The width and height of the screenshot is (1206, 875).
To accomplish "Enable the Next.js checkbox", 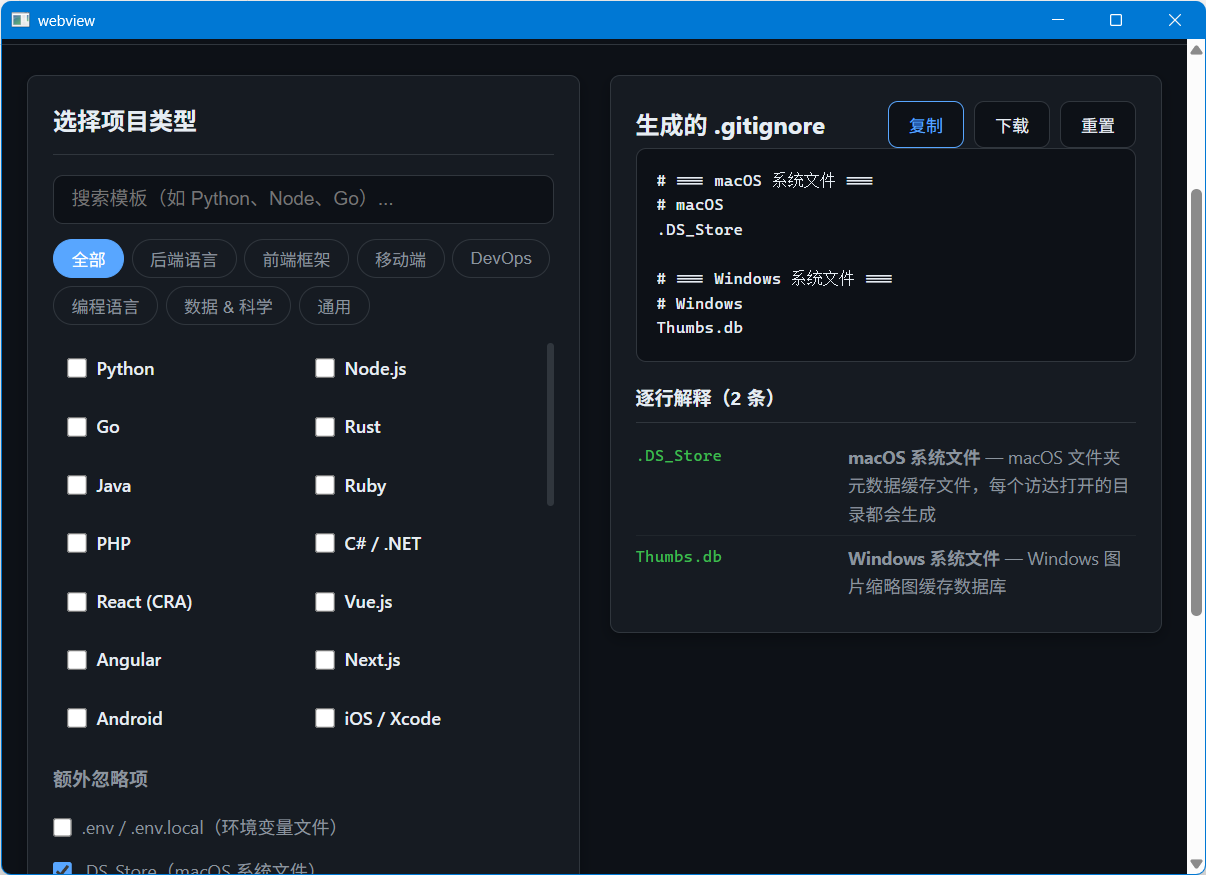I will pos(325,660).
